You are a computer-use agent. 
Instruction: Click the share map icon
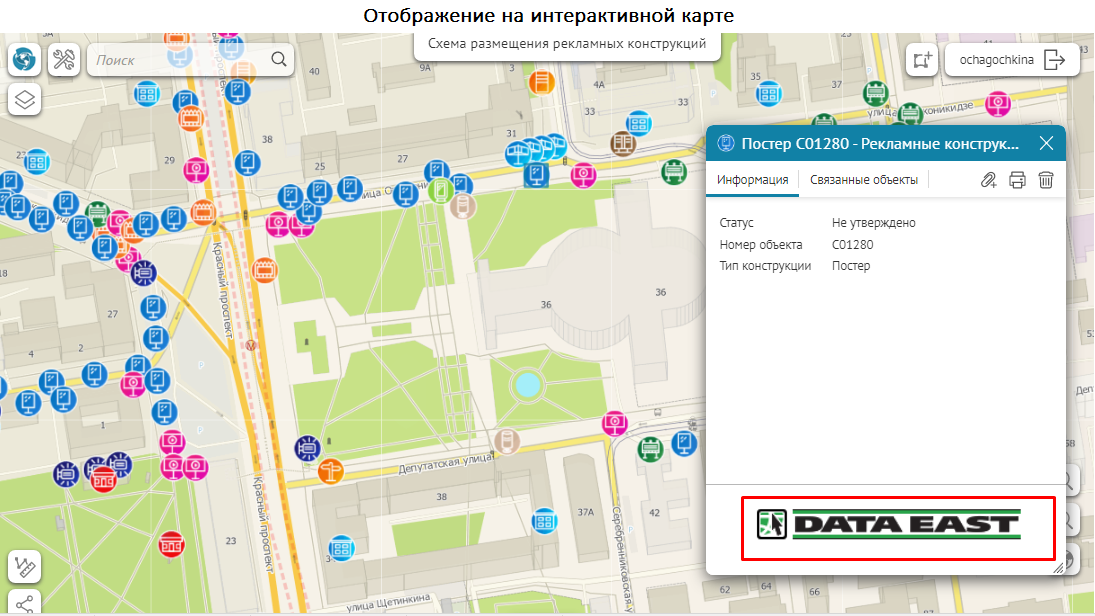pyautogui.click(x=25, y=604)
